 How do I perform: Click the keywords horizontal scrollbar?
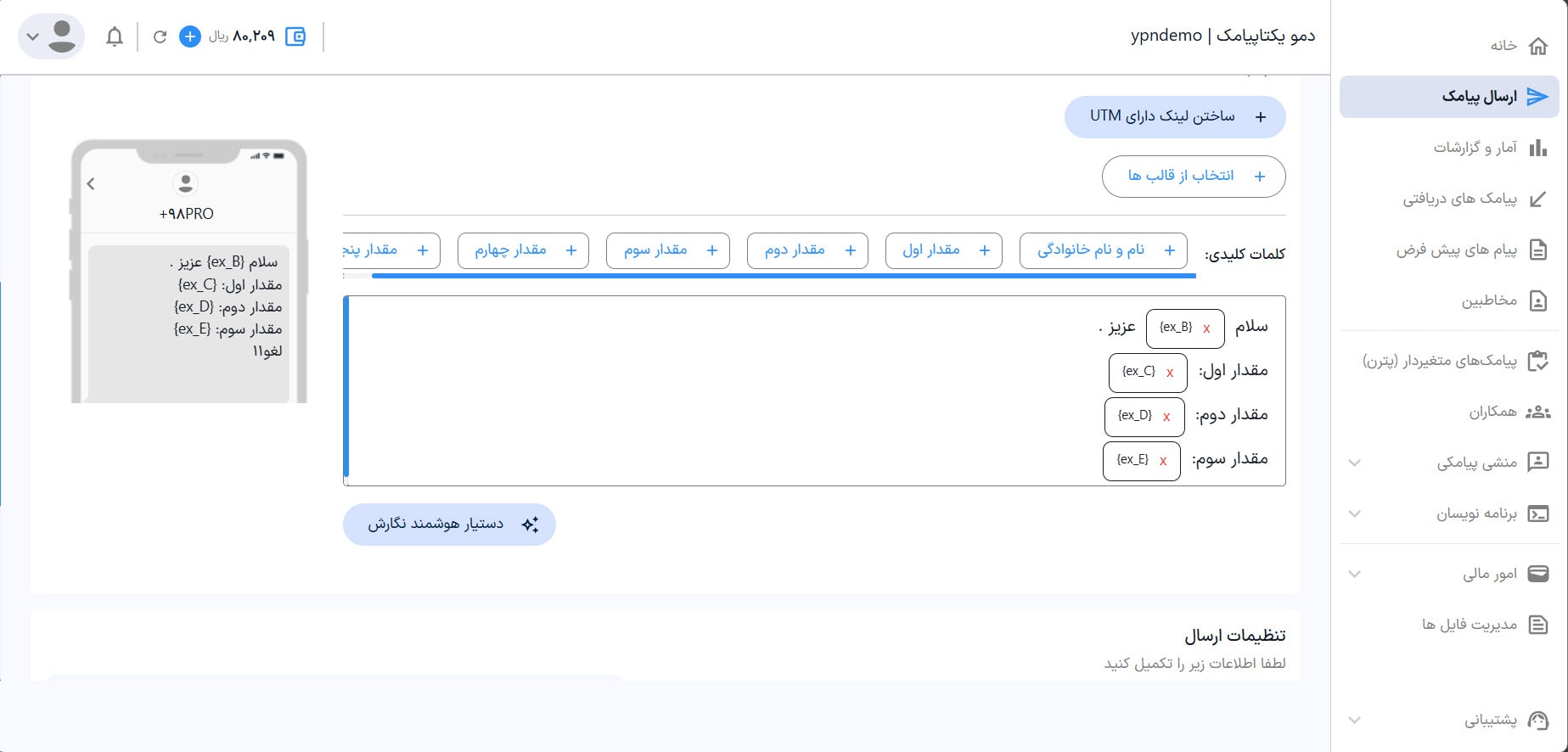point(783,276)
